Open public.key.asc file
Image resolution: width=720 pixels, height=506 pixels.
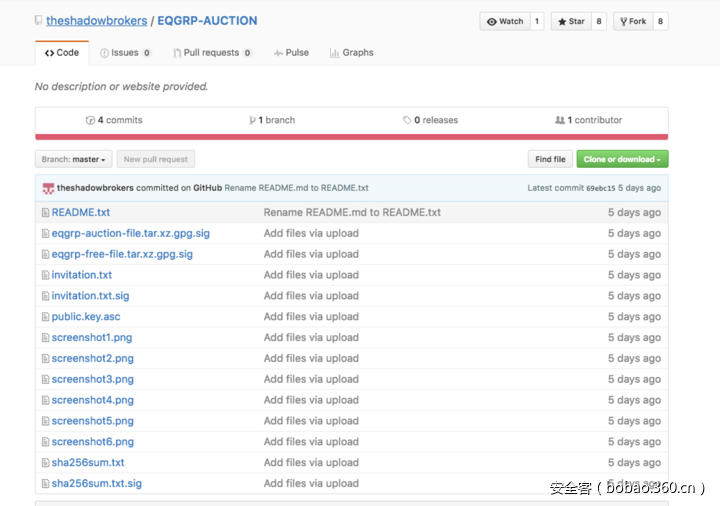[x=86, y=317]
